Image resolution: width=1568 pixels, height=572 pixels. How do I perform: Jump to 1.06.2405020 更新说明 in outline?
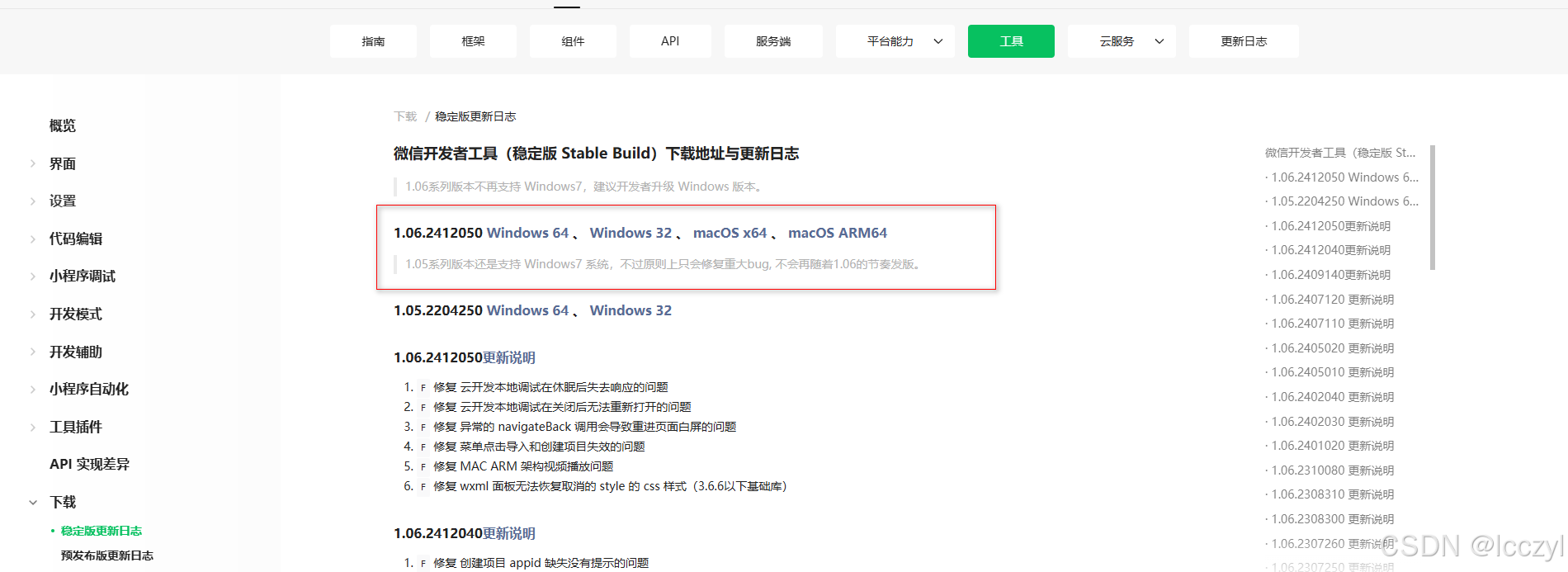pos(1333,348)
